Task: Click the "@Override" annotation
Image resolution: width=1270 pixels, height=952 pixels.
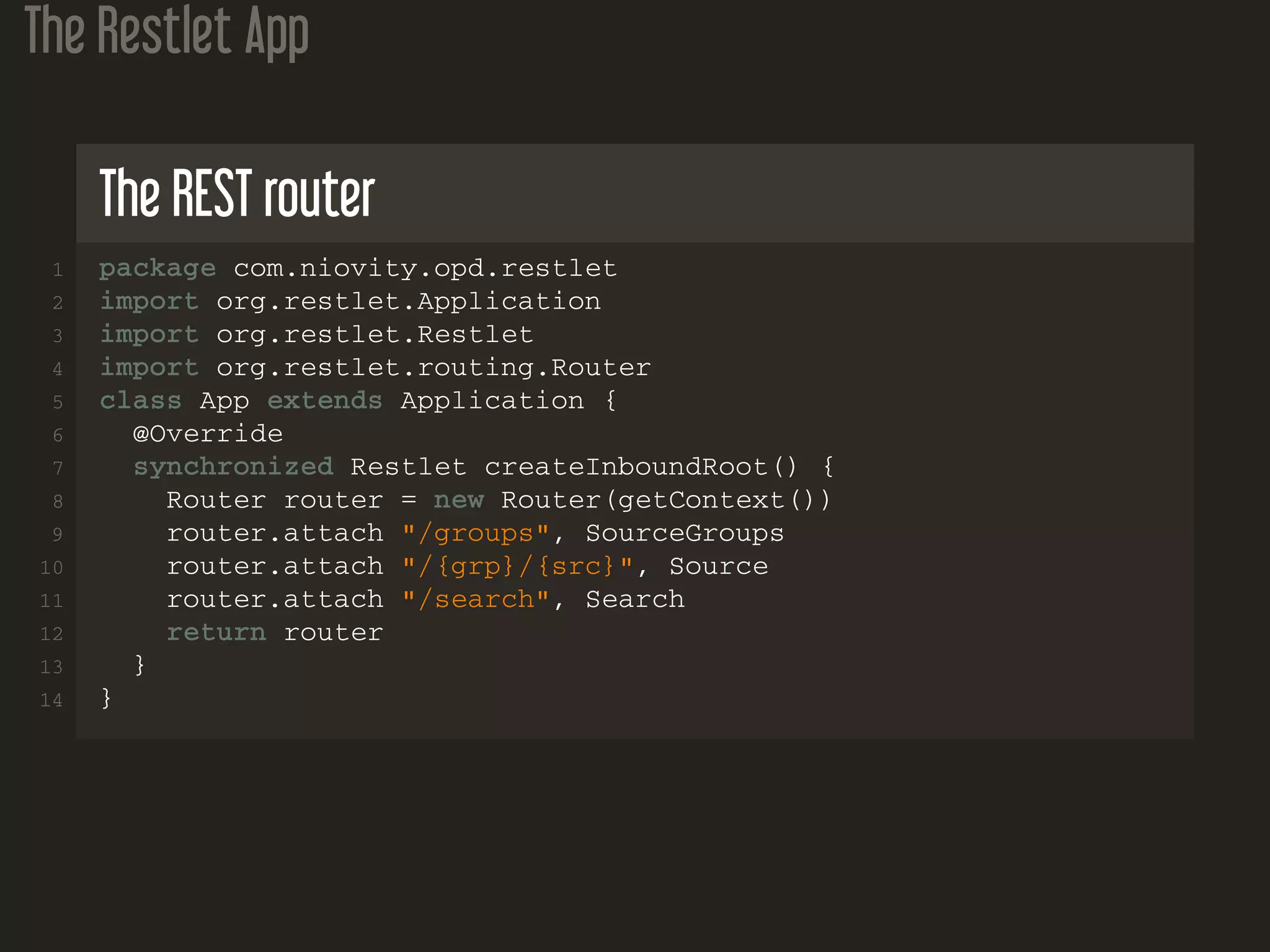Action: pos(208,434)
